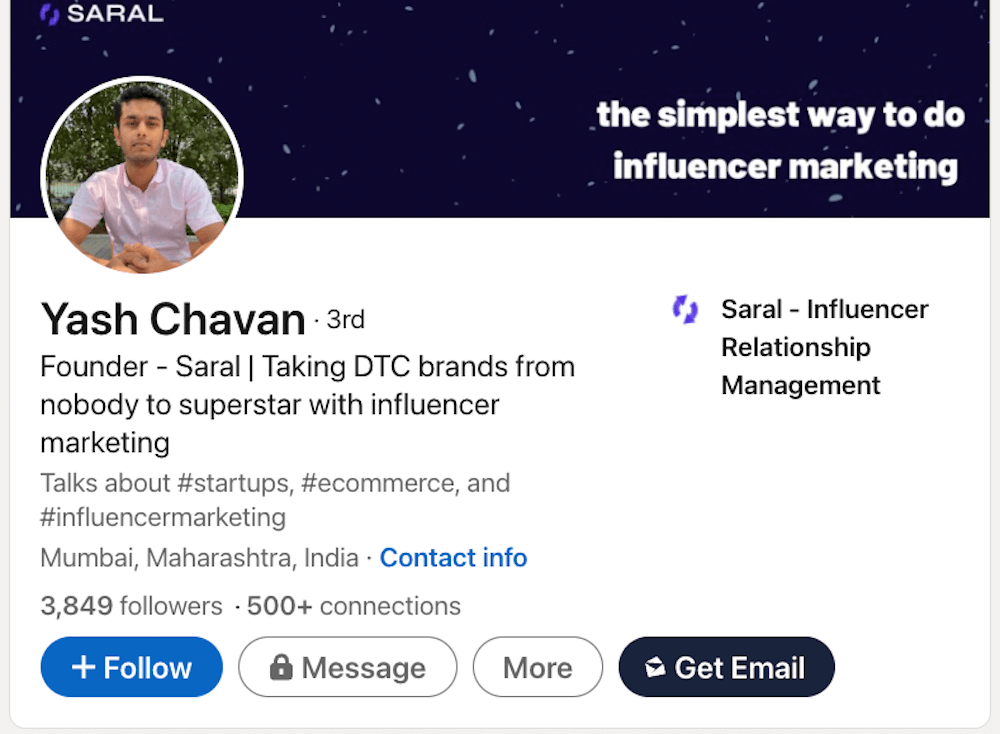
Task: View the 3,849 followers list
Action: coord(129,606)
